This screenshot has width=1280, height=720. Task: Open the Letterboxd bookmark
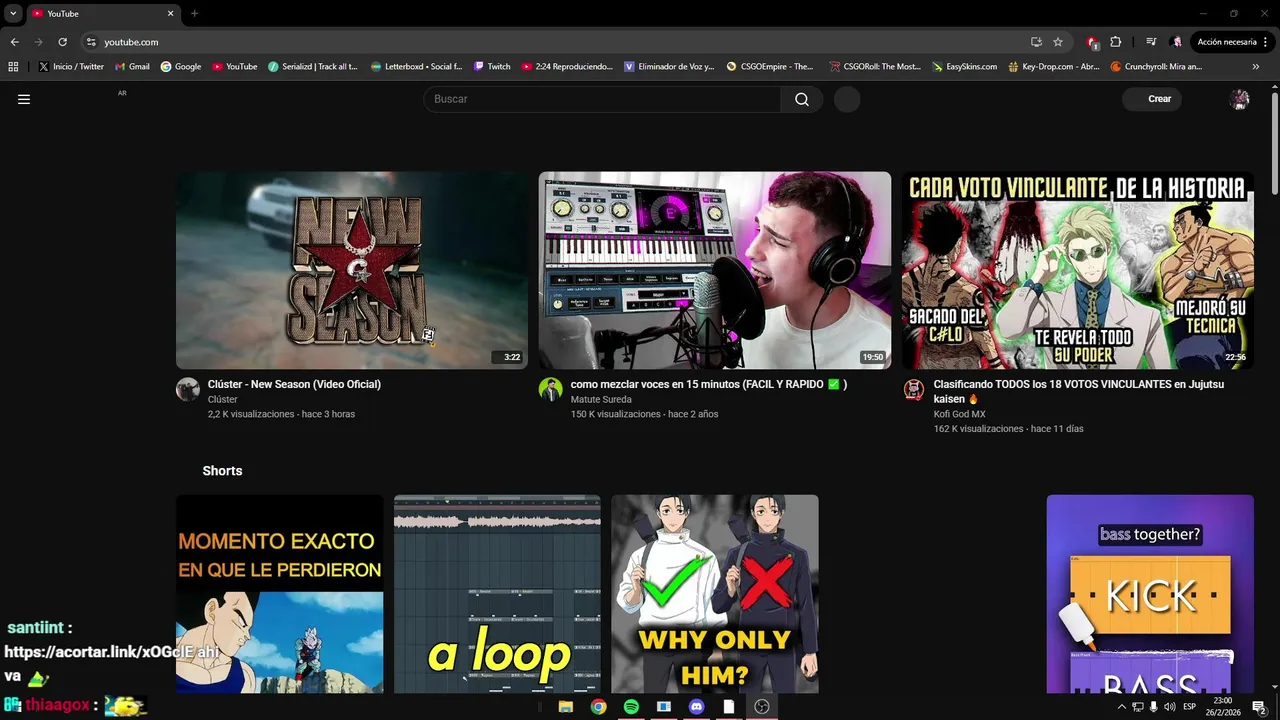416,67
